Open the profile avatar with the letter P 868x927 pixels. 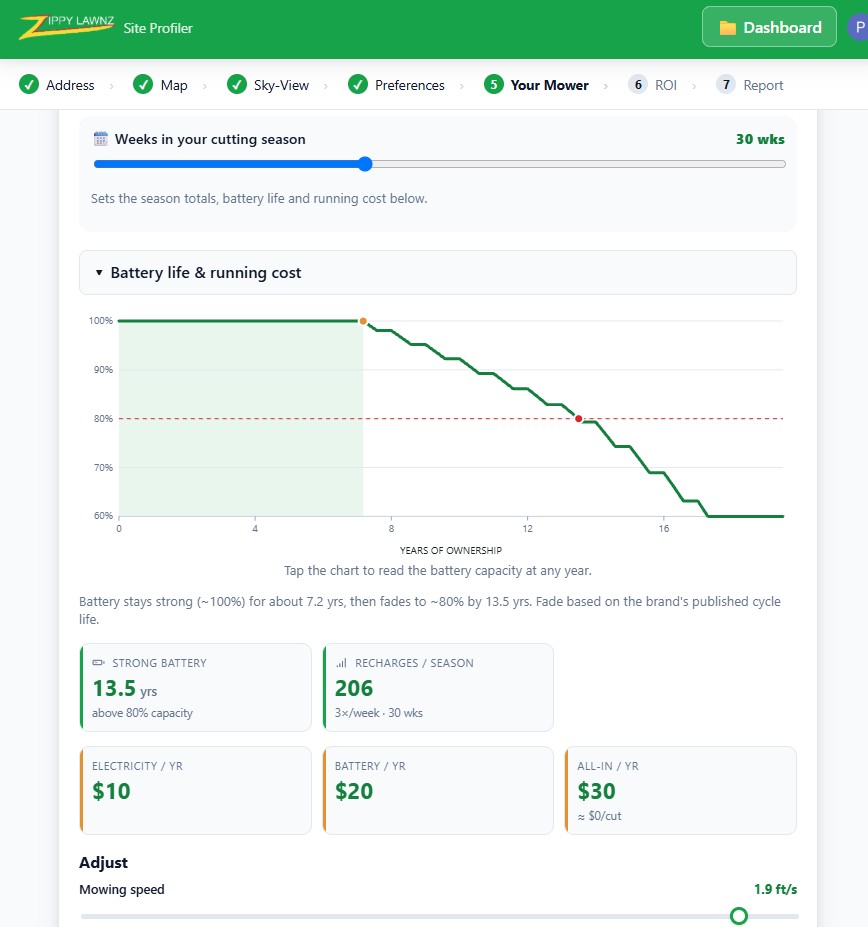click(x=859, y=27)
